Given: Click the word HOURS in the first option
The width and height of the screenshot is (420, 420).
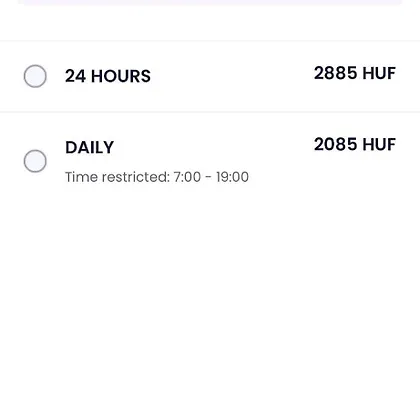Looking at the screenshot, I should coord(121,76).
